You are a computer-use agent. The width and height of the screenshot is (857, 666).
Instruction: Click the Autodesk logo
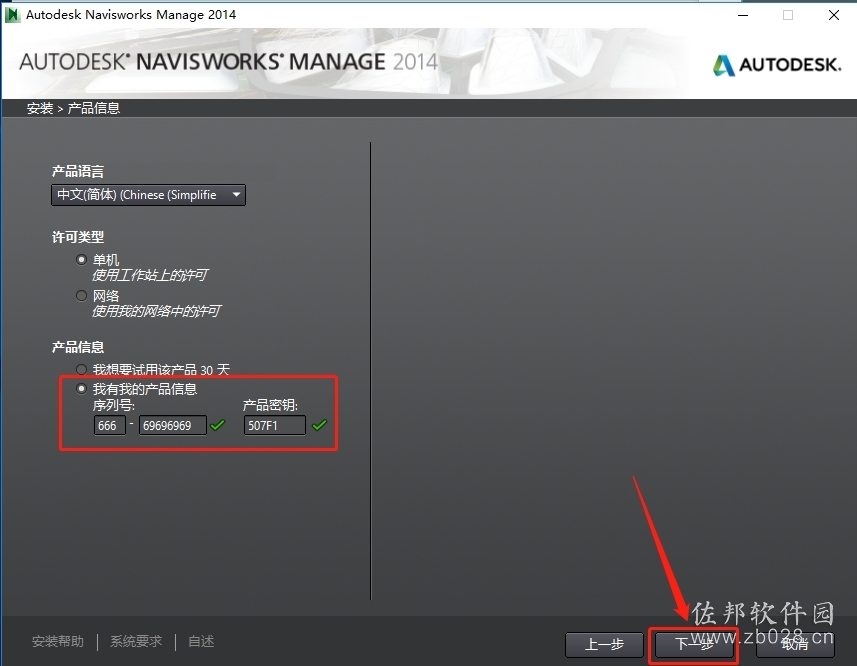click(x=777, y=65)
